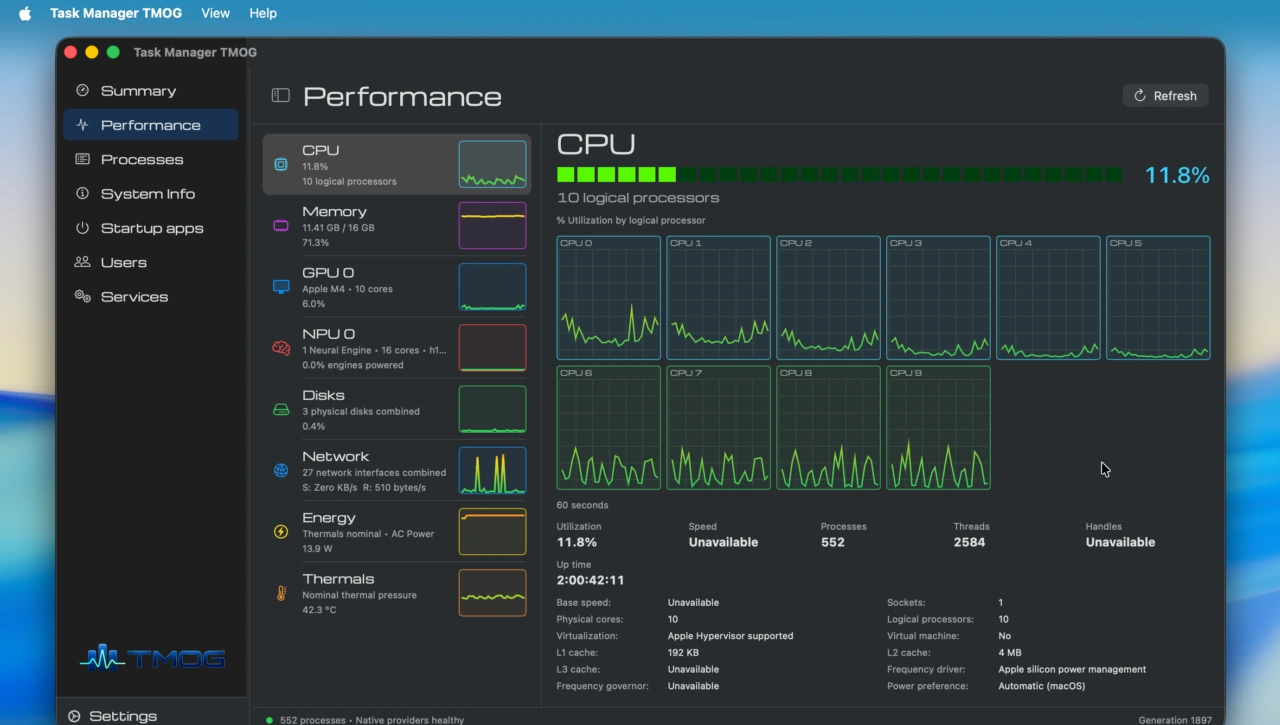Select the GPU 0 resource row
Screen dimensions: 1280x725
click(x=396, y=287)
